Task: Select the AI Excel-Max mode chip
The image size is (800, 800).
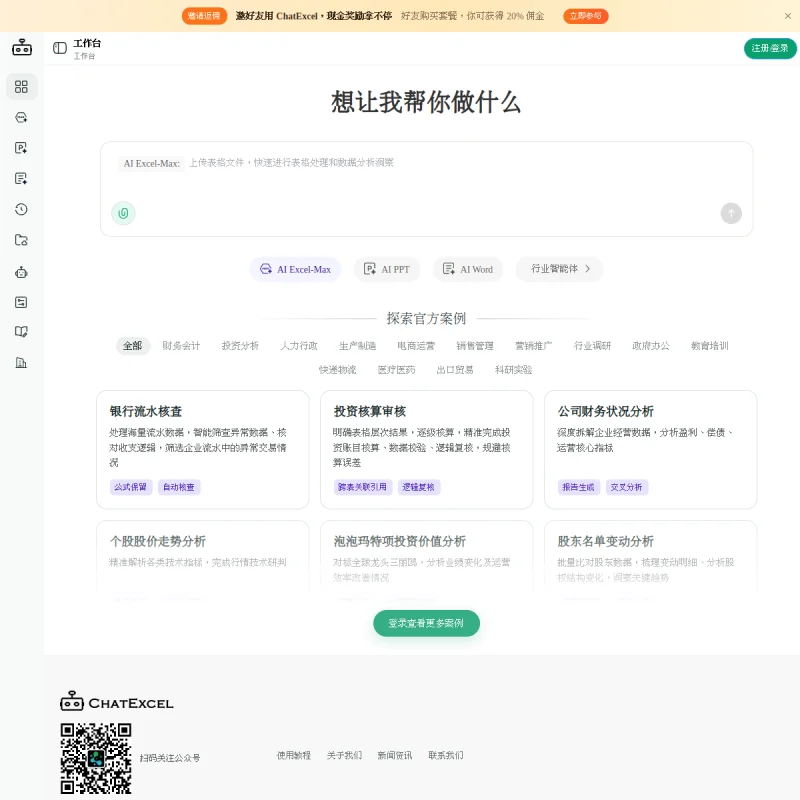Action: coord(295,269)
